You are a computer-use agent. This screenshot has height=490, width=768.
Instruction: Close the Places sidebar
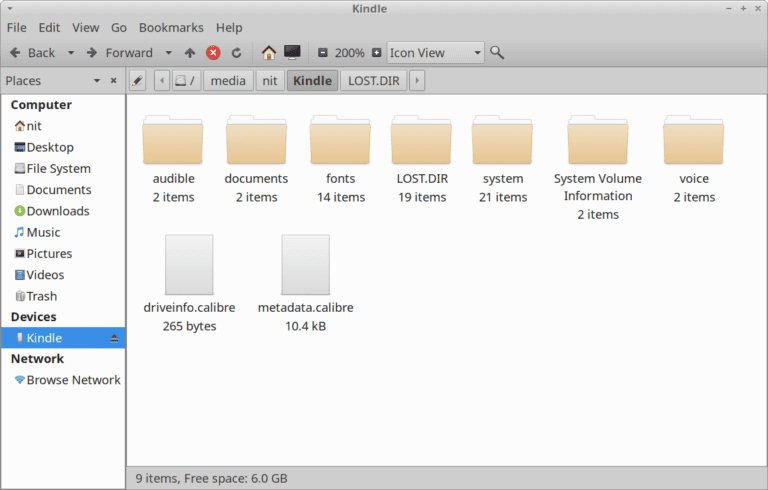(x=114, y=81)
